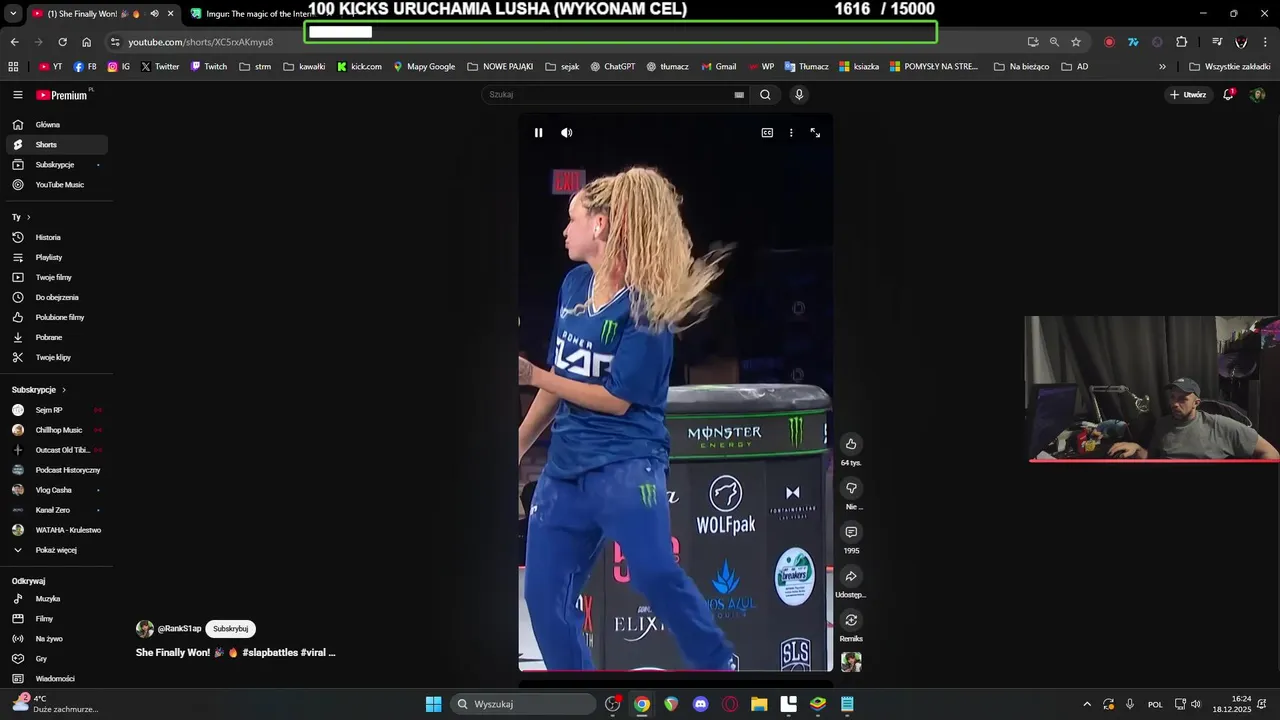The height and width of the screenshot is (720, 1280).
Task: Open the Sejm RP subscription
Action: pos(56,410)
